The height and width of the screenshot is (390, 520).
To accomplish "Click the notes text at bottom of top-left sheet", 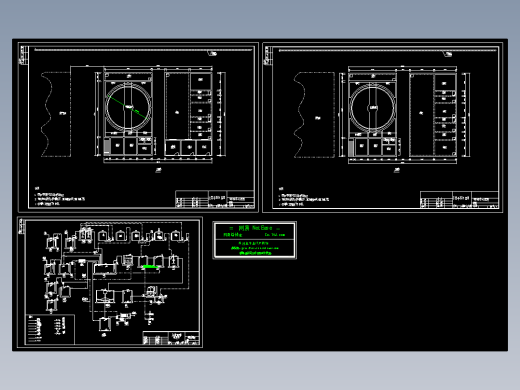I will point(60,197).
